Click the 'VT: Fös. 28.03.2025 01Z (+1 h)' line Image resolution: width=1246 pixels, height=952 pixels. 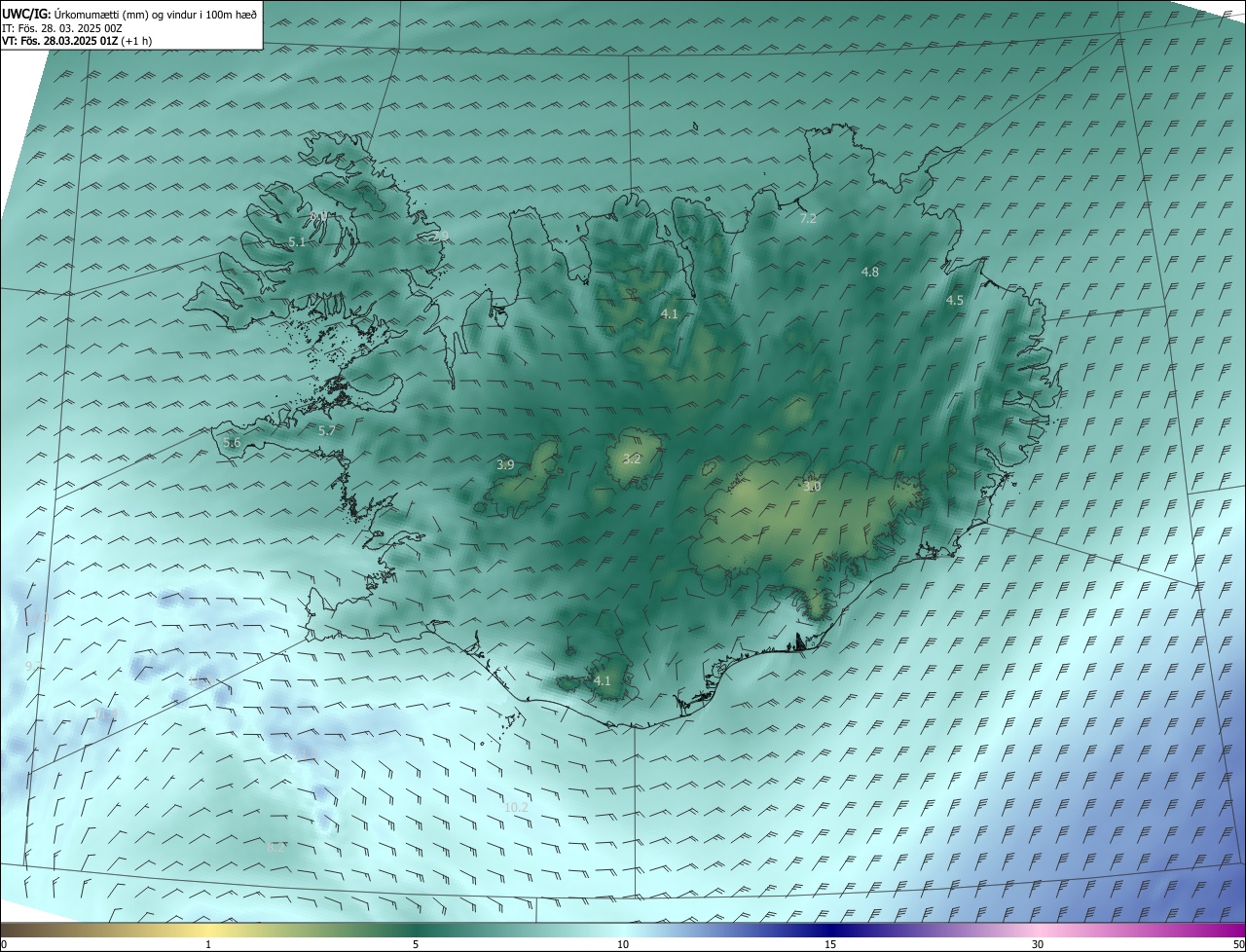(77, 41)
